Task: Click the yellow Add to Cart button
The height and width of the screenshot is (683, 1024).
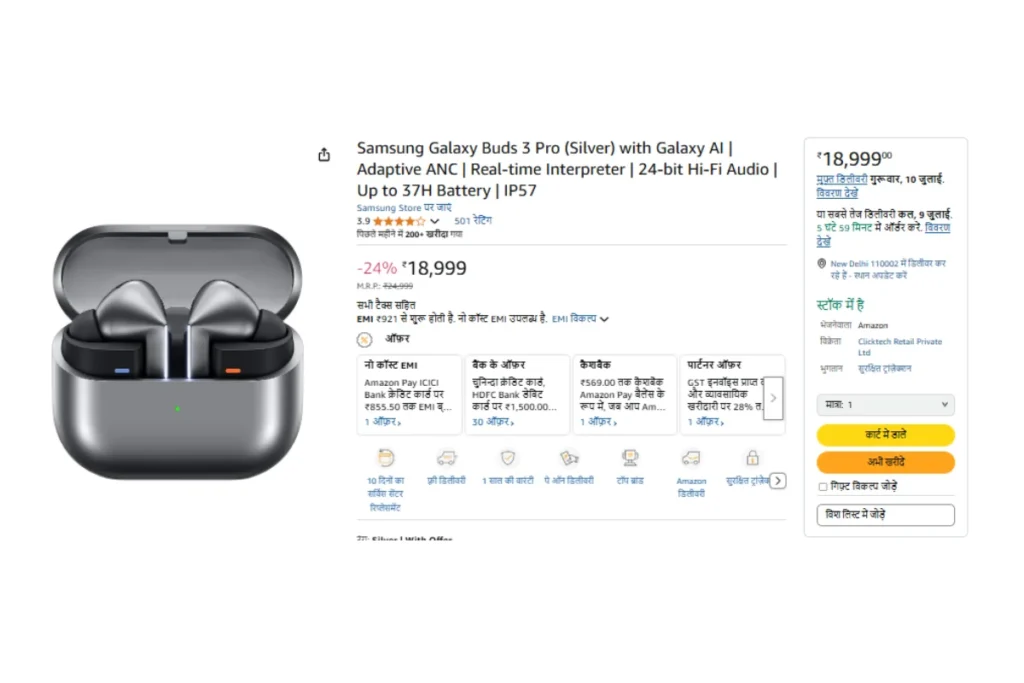Action: pyautogui.click(x=885, y=435)
